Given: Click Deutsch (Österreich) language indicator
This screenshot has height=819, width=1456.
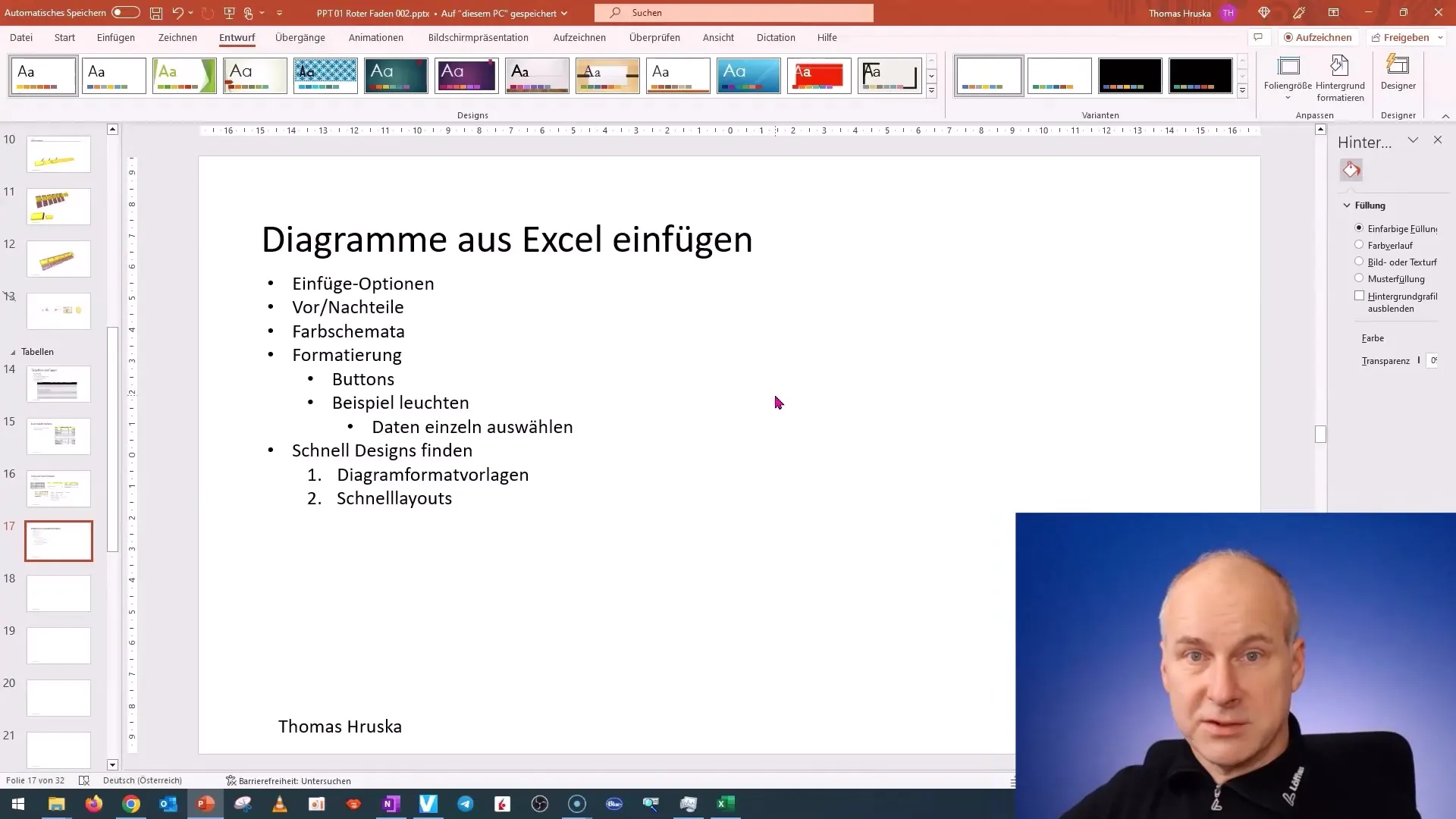Looking at the screenshot, I should 143,780.
